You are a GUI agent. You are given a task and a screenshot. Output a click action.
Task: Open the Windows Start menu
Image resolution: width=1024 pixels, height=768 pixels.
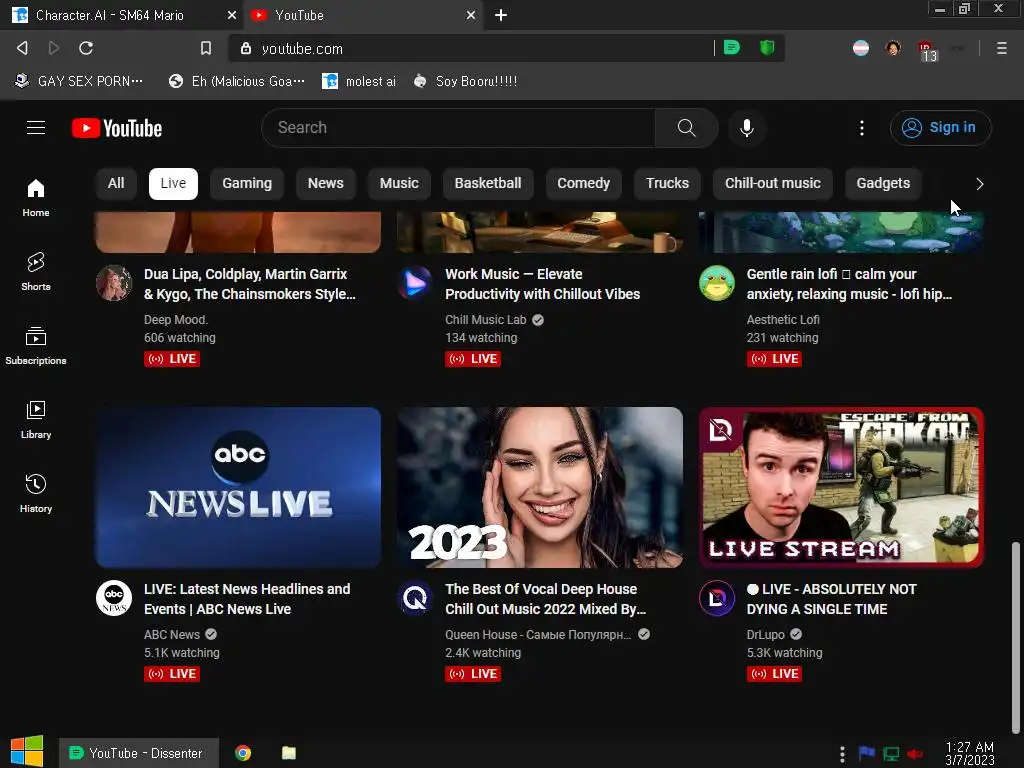click(x=27, y=752)
